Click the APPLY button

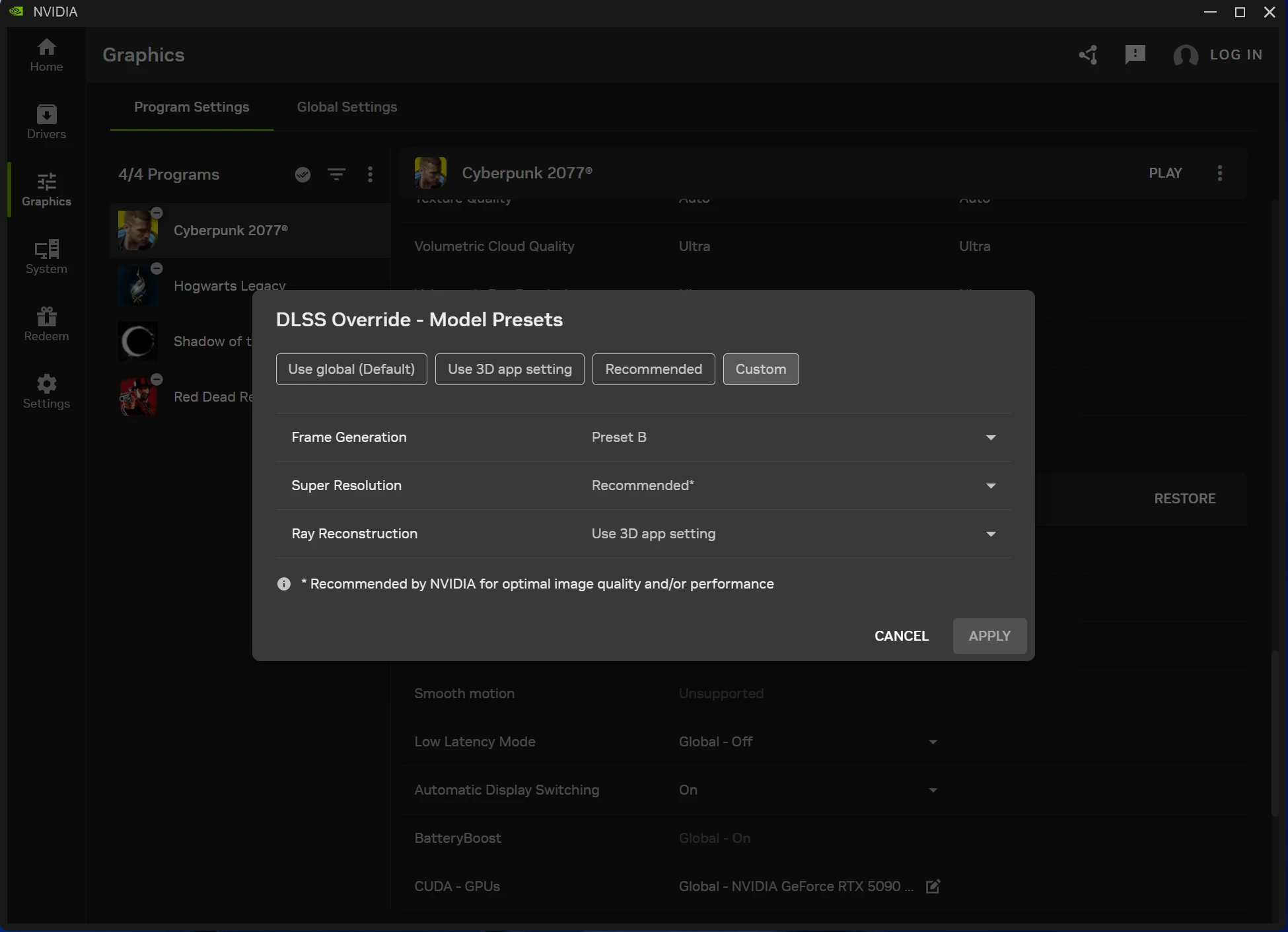click(x=989, y=636)
